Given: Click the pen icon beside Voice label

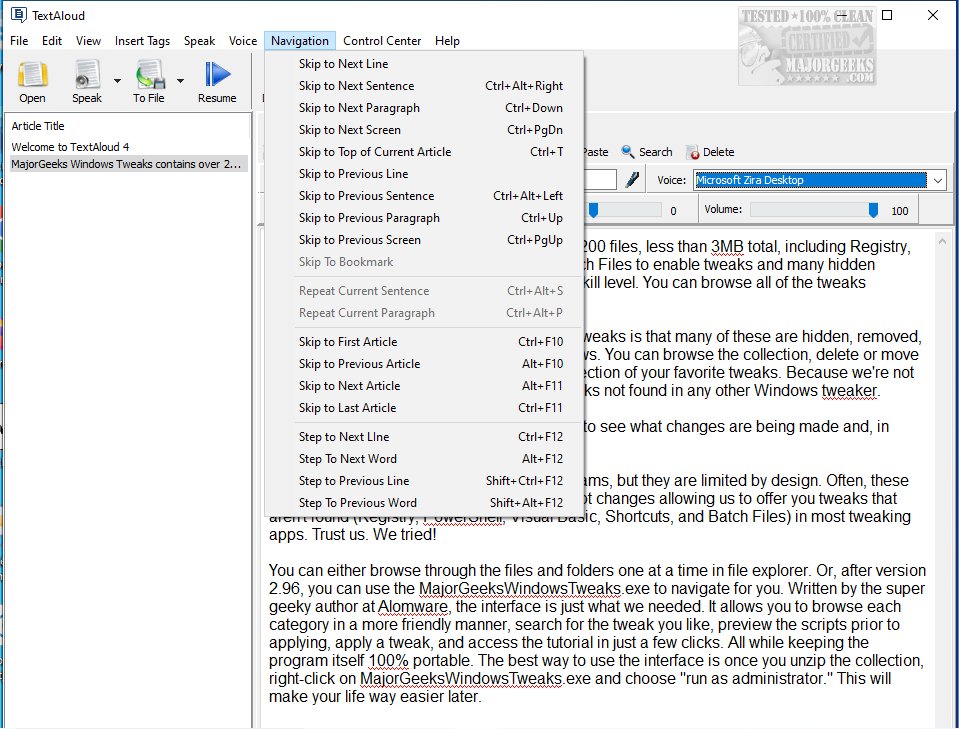Looking at the screenshot, I should [x=632, y=180].
